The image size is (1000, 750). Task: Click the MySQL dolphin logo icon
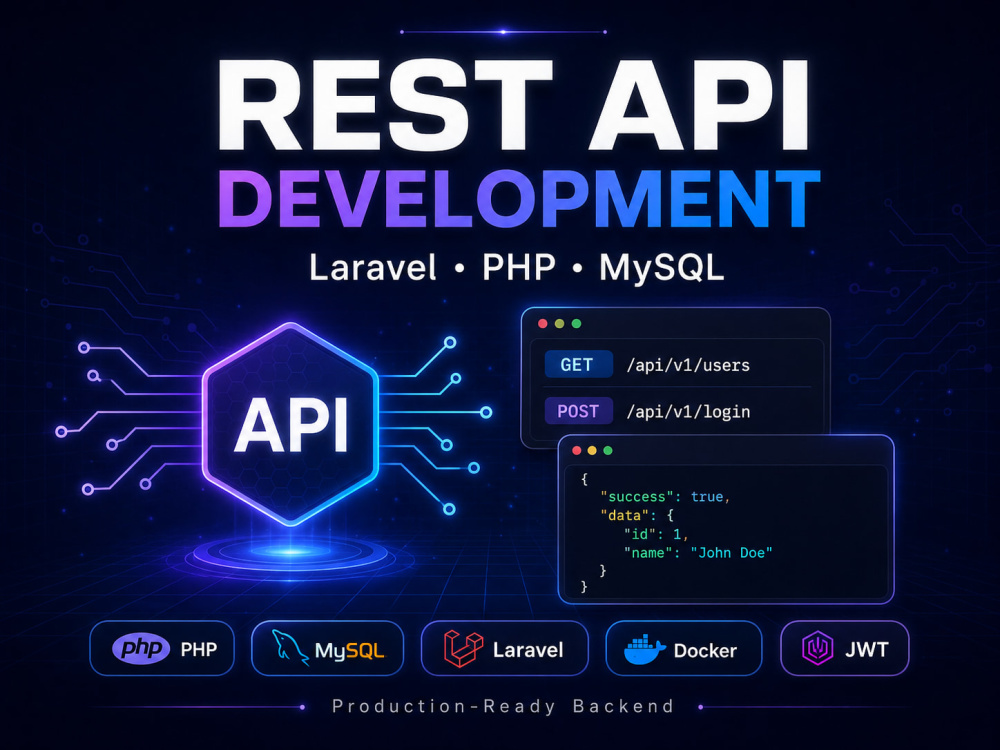[291, 647]
